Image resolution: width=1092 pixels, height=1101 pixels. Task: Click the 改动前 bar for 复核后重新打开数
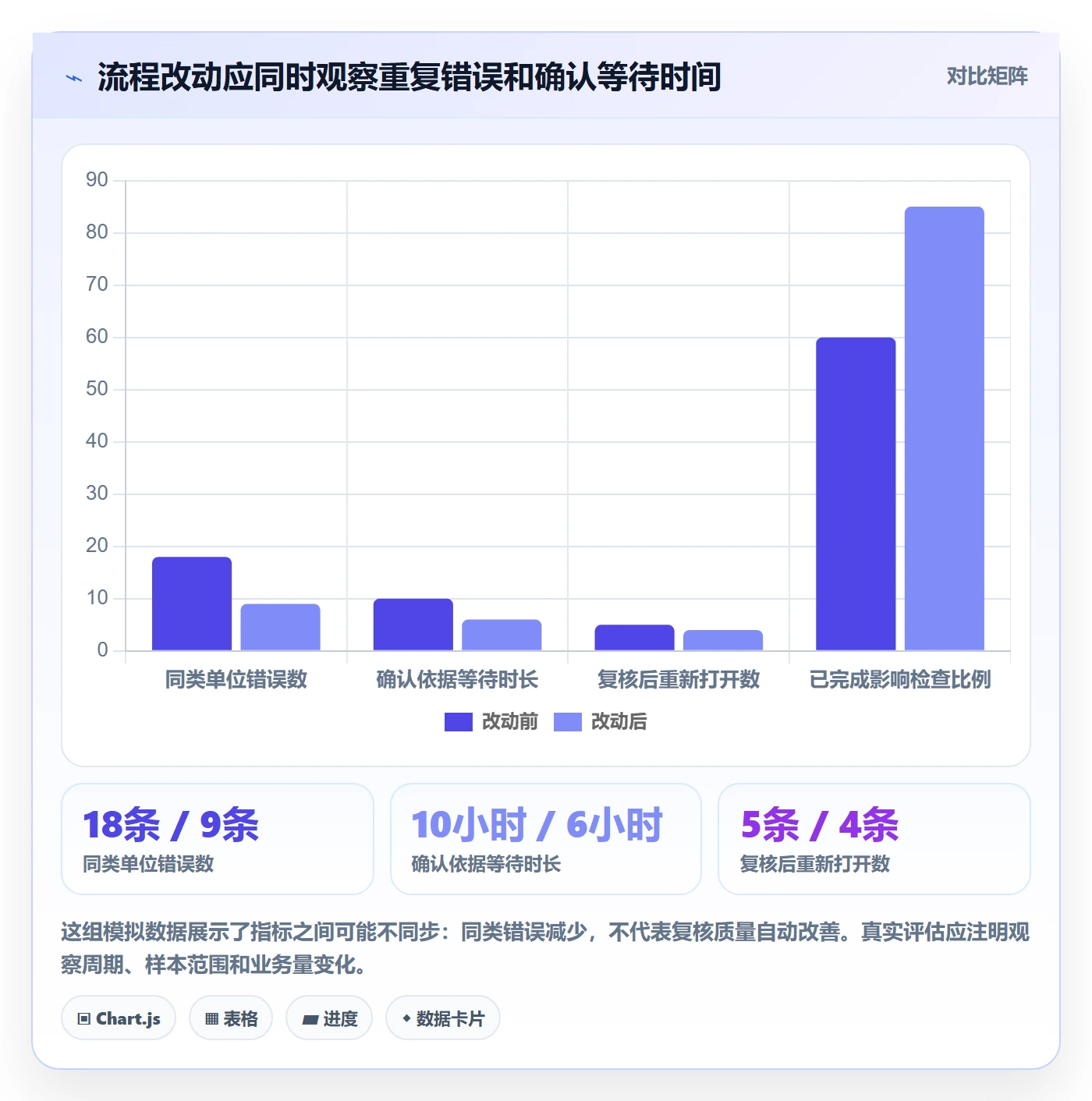point(634,638)
